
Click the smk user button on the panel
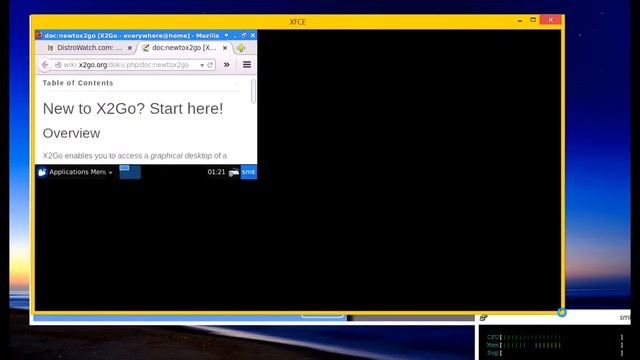click(x=249, y=172)
